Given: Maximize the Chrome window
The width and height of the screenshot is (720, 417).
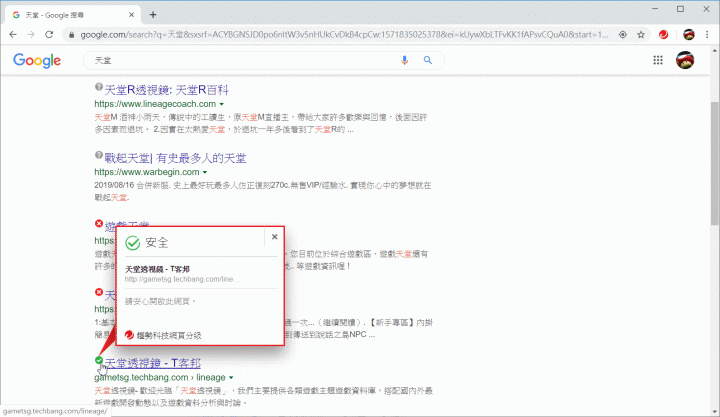Looking at the screenshot, I should (681, 9).
